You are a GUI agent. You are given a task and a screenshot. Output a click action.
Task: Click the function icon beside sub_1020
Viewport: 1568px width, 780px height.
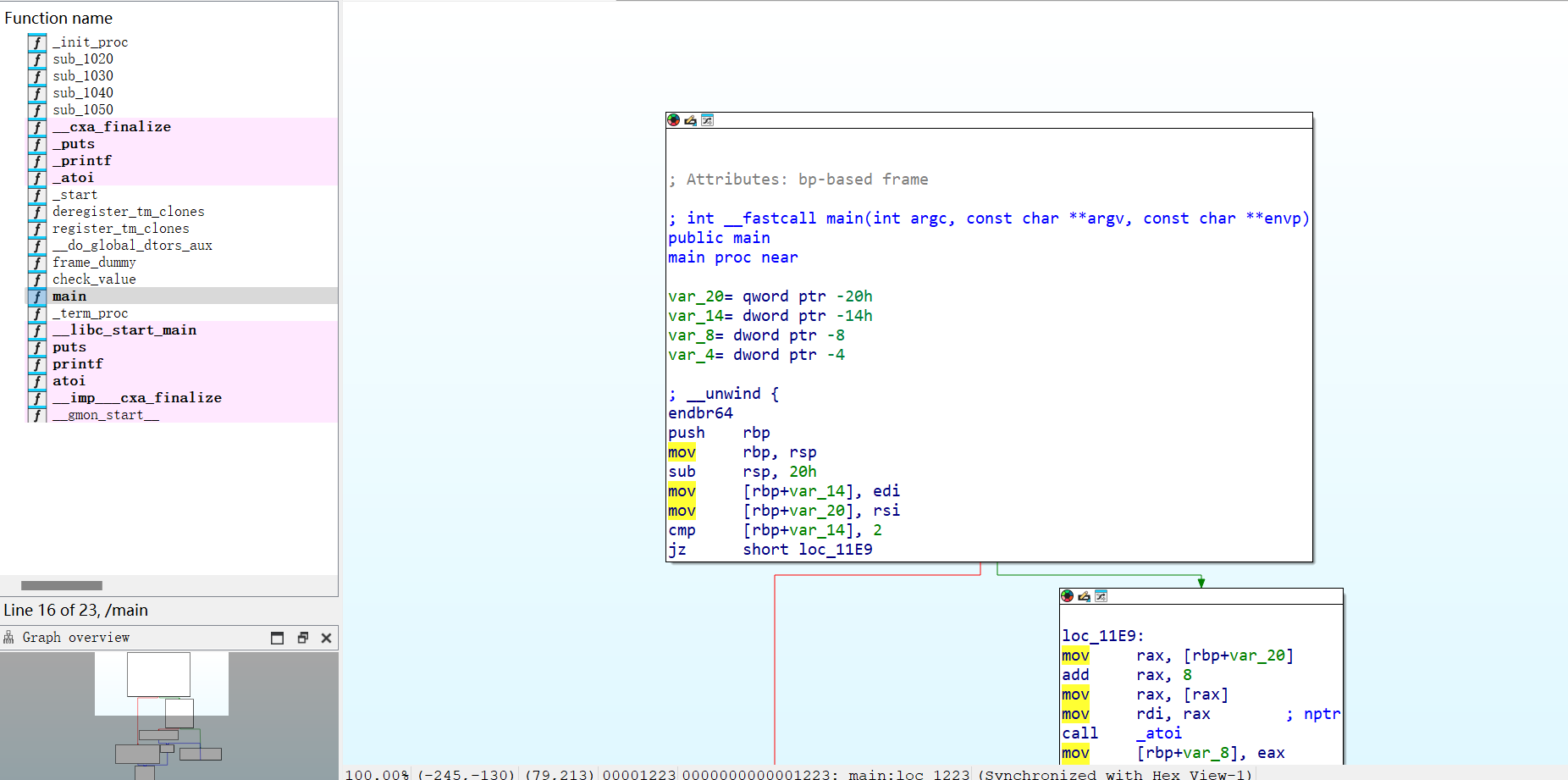[x=37, y=59]
